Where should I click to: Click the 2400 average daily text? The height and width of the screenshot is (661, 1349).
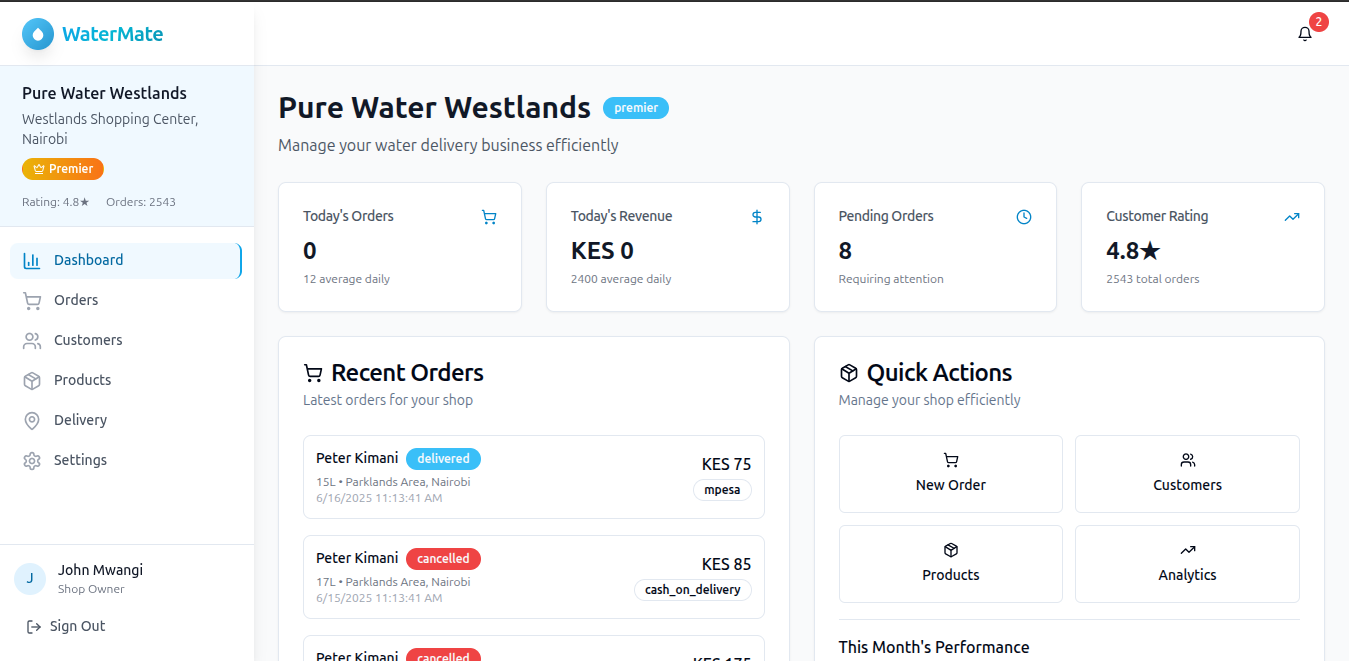[x=621, y=279]
